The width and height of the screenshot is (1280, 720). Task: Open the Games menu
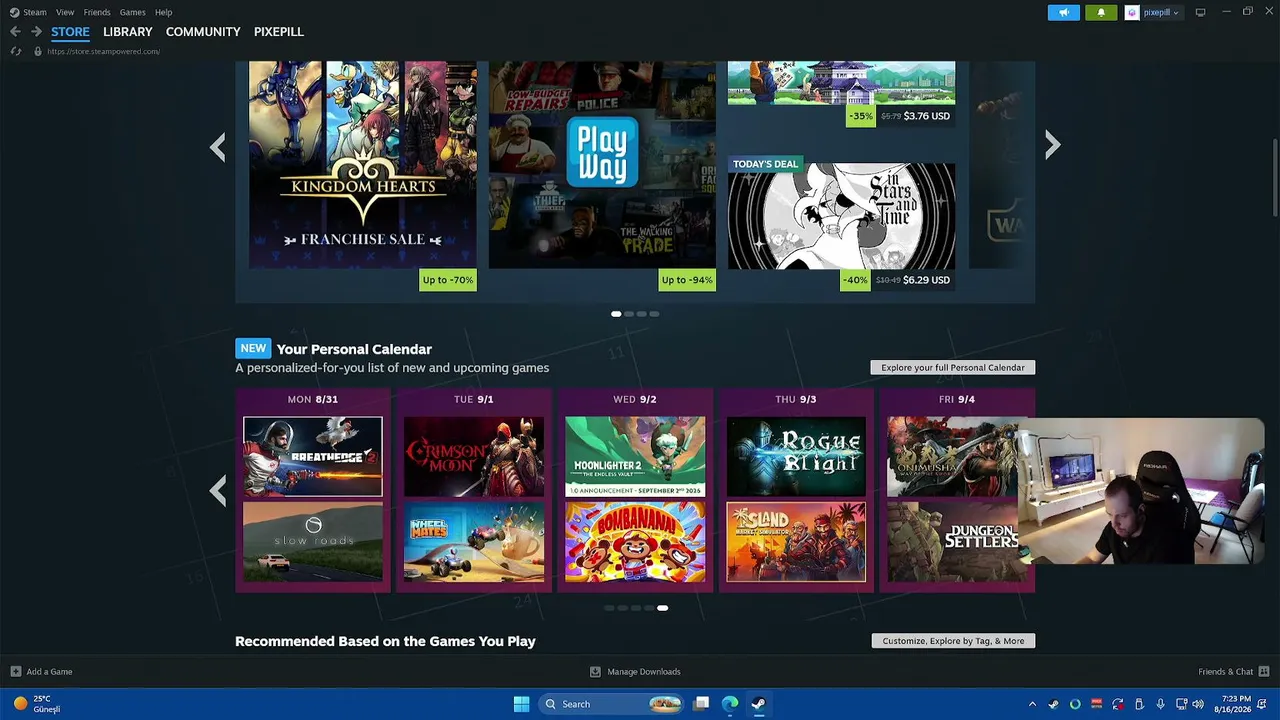click(x=132, y=12)
